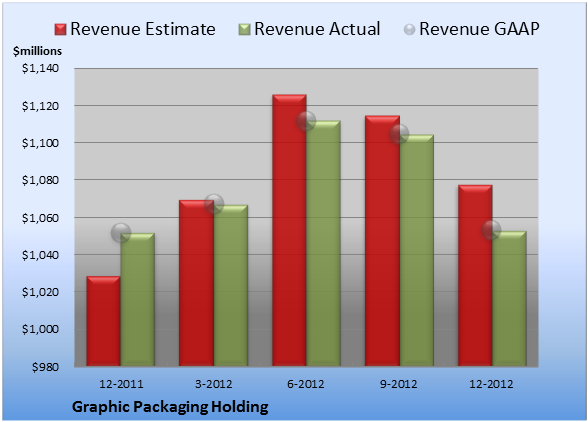Select the 'Revenue Estimate' legend label
This screenshot has width=588, height=422.
pos(143,29)
